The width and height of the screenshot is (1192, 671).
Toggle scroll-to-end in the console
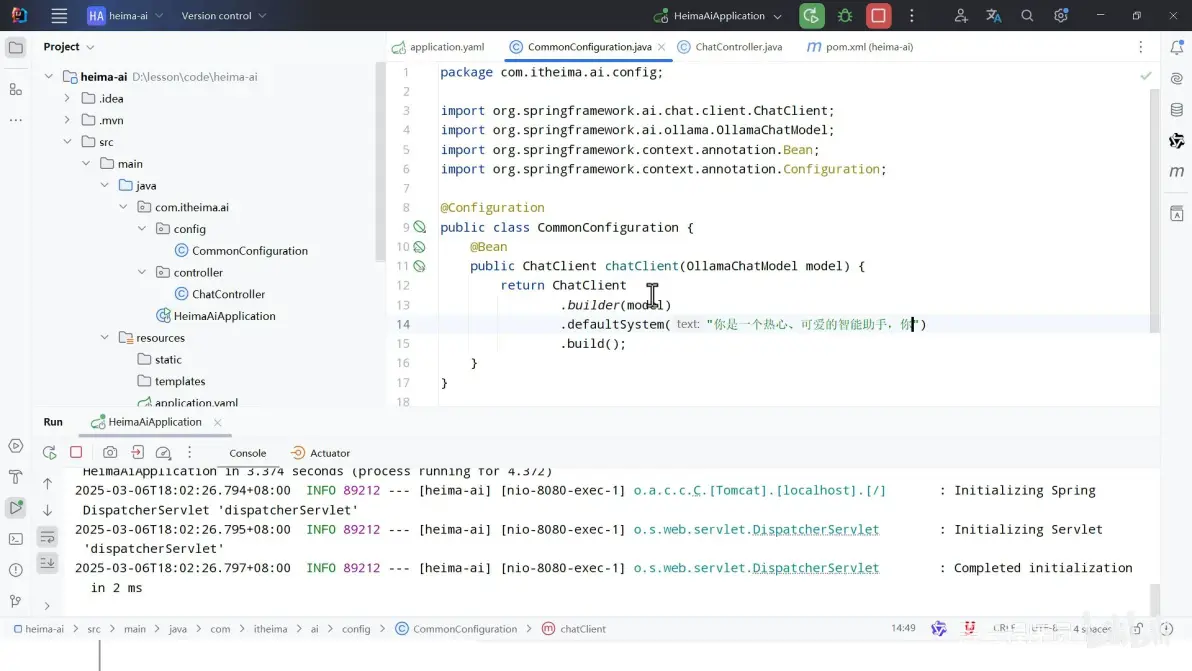click(x=47, y=562)
